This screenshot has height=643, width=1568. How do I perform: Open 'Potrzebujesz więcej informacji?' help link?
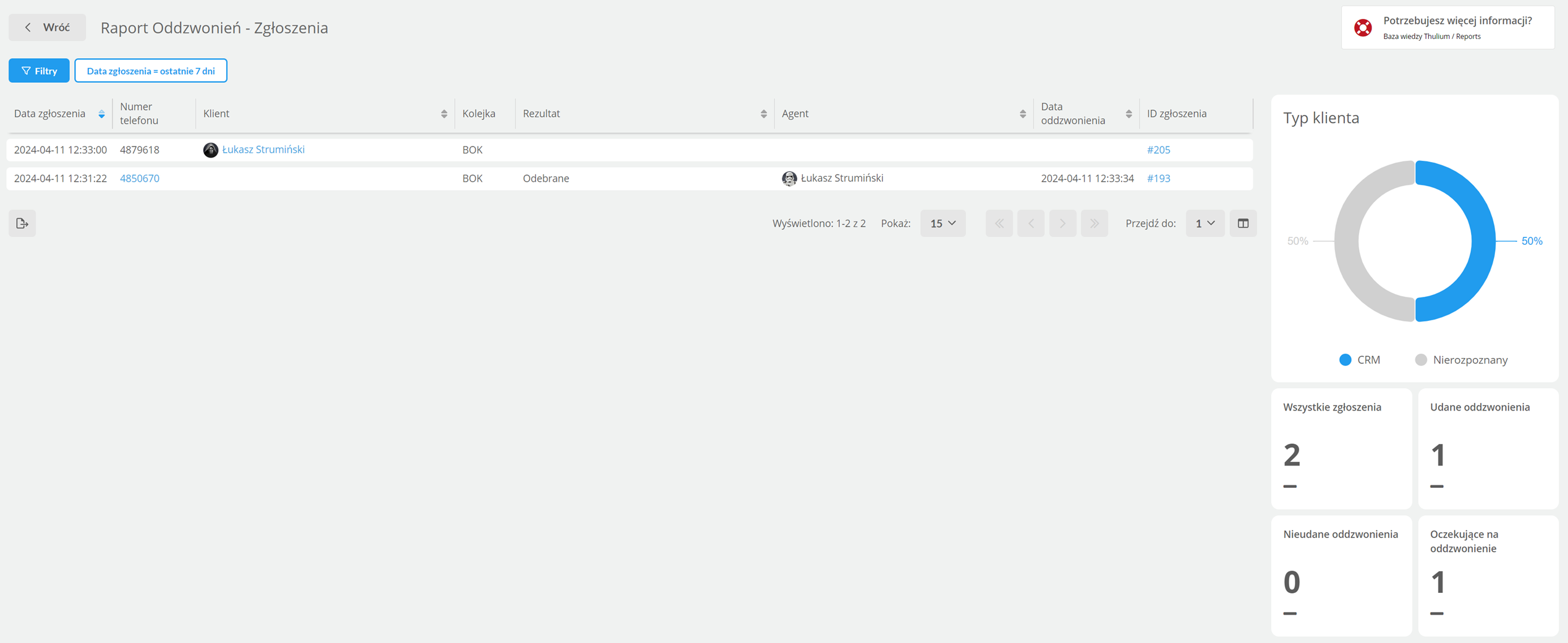tap(1457, 20)
